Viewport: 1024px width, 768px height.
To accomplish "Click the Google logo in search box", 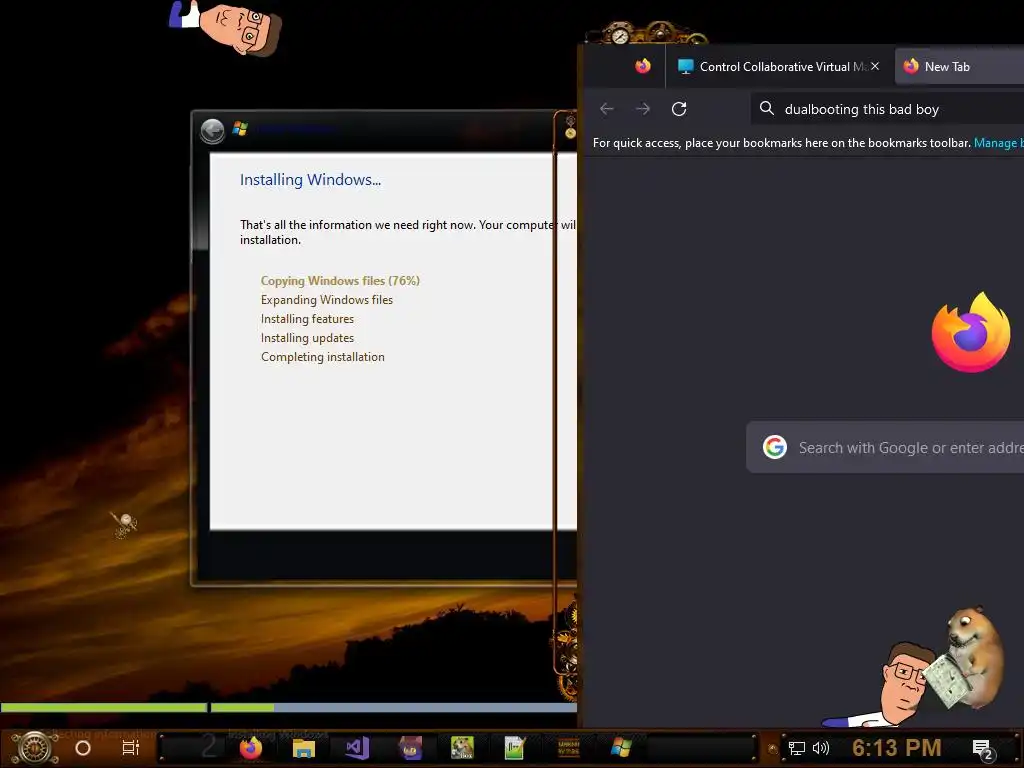I will coord(775,447).
